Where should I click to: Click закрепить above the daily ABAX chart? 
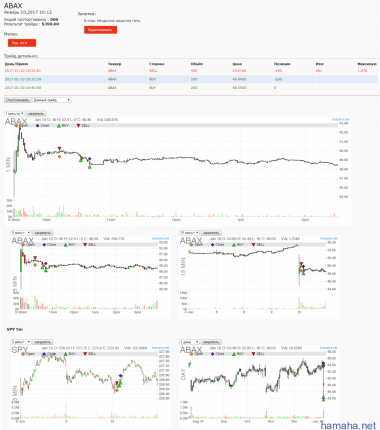(x=211, y=342)
